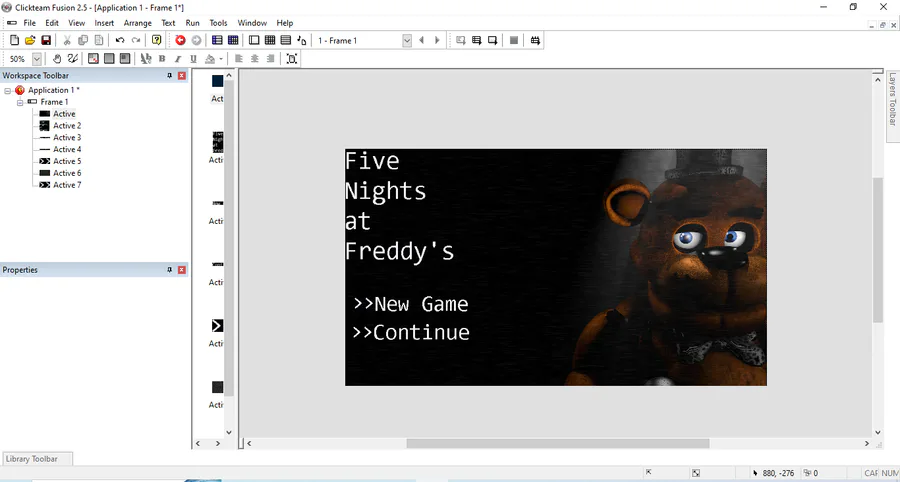Open the Insert menu
Screen dimensions: 900x482
[104, 23]
